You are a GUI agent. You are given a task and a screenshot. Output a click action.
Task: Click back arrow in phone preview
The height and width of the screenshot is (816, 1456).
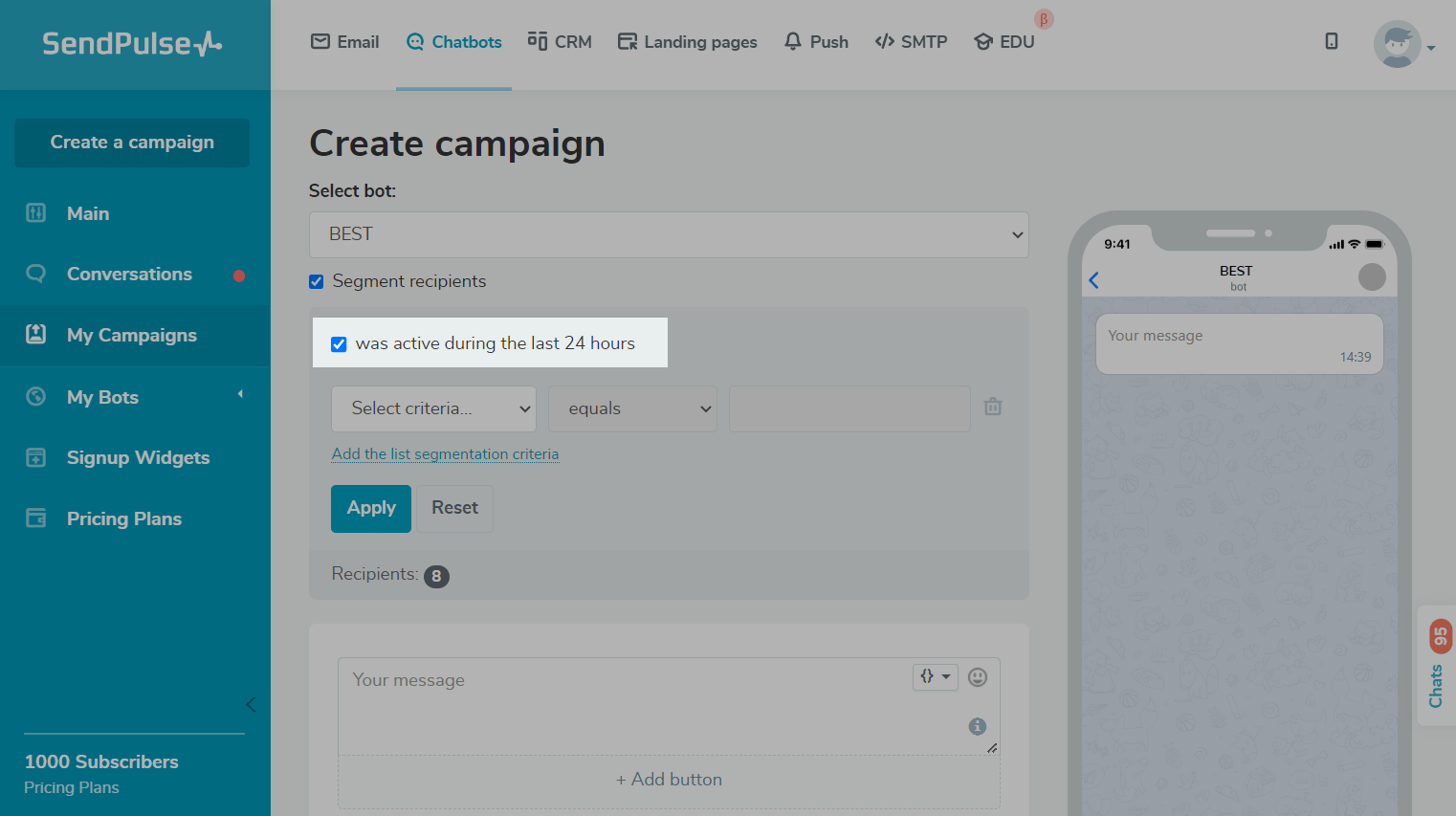[1094, 280]
